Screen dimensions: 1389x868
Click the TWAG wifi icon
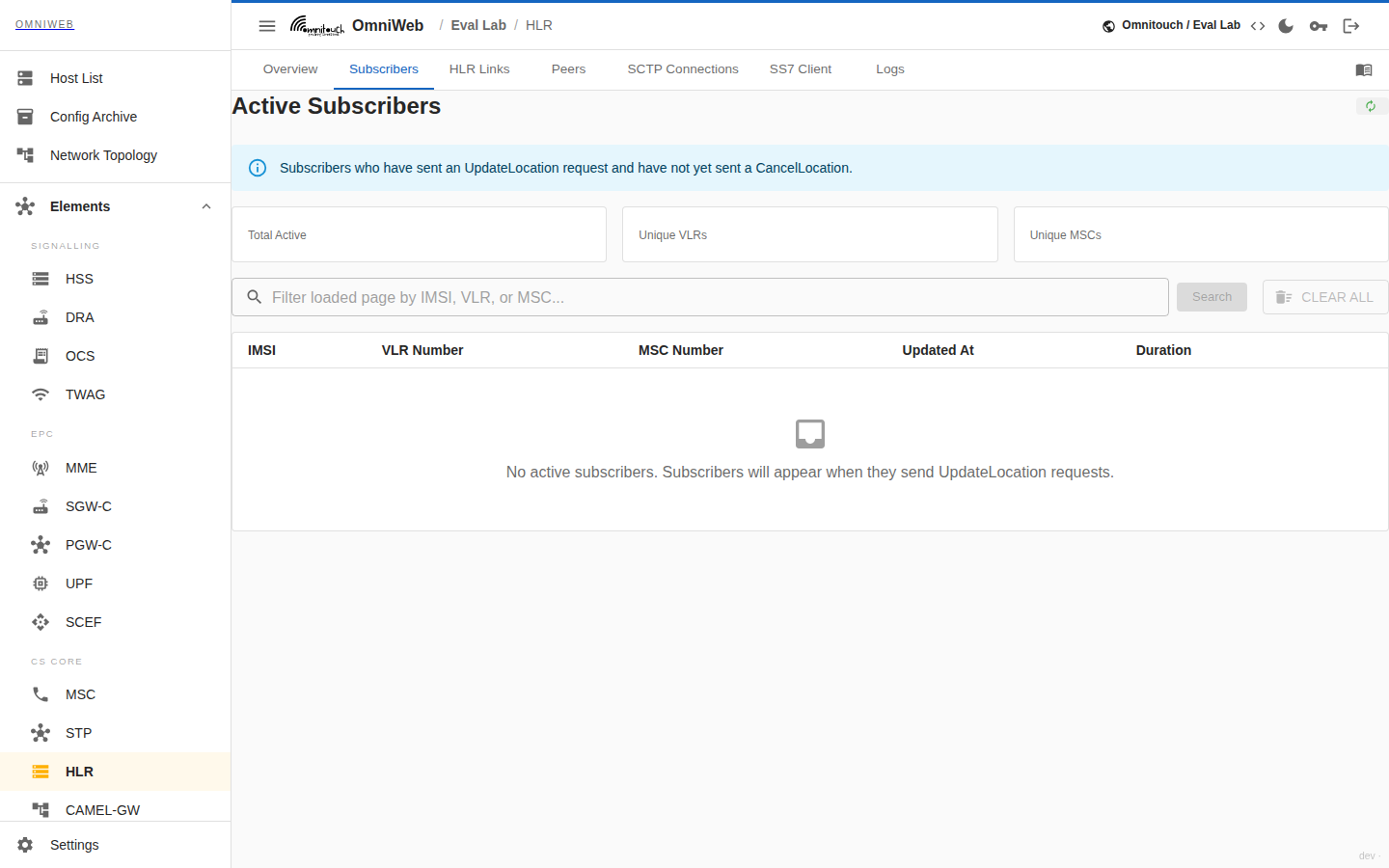(x=41, y=394)
